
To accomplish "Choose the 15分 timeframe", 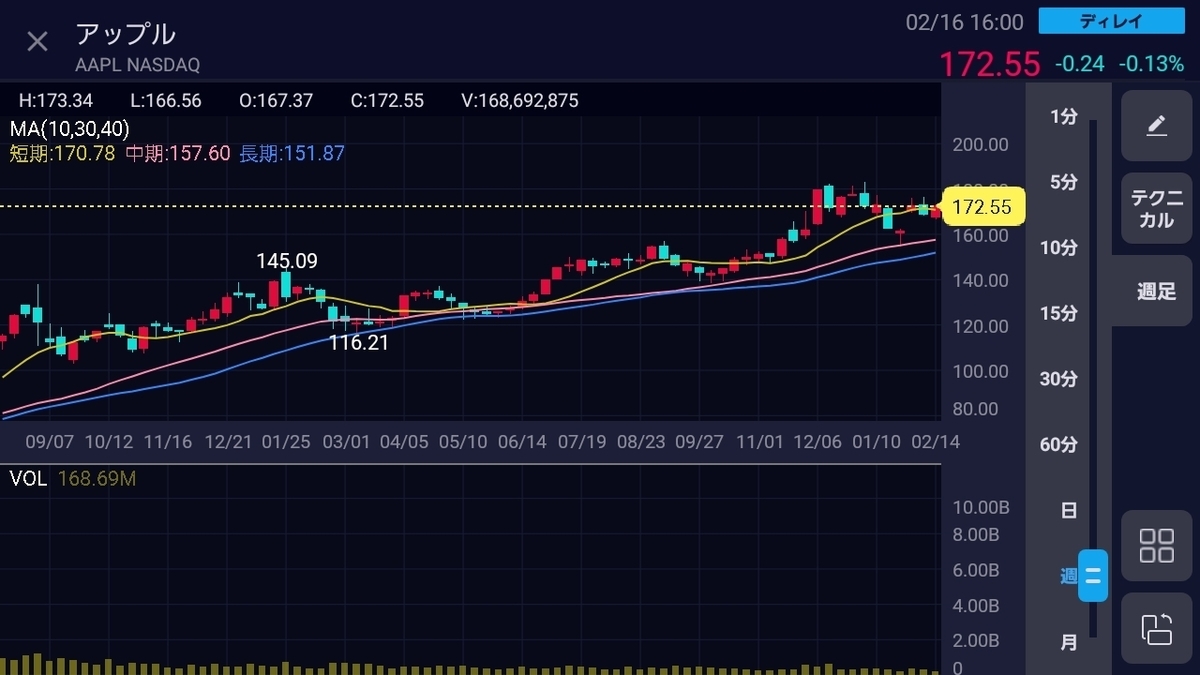I will pos(1059,313).
